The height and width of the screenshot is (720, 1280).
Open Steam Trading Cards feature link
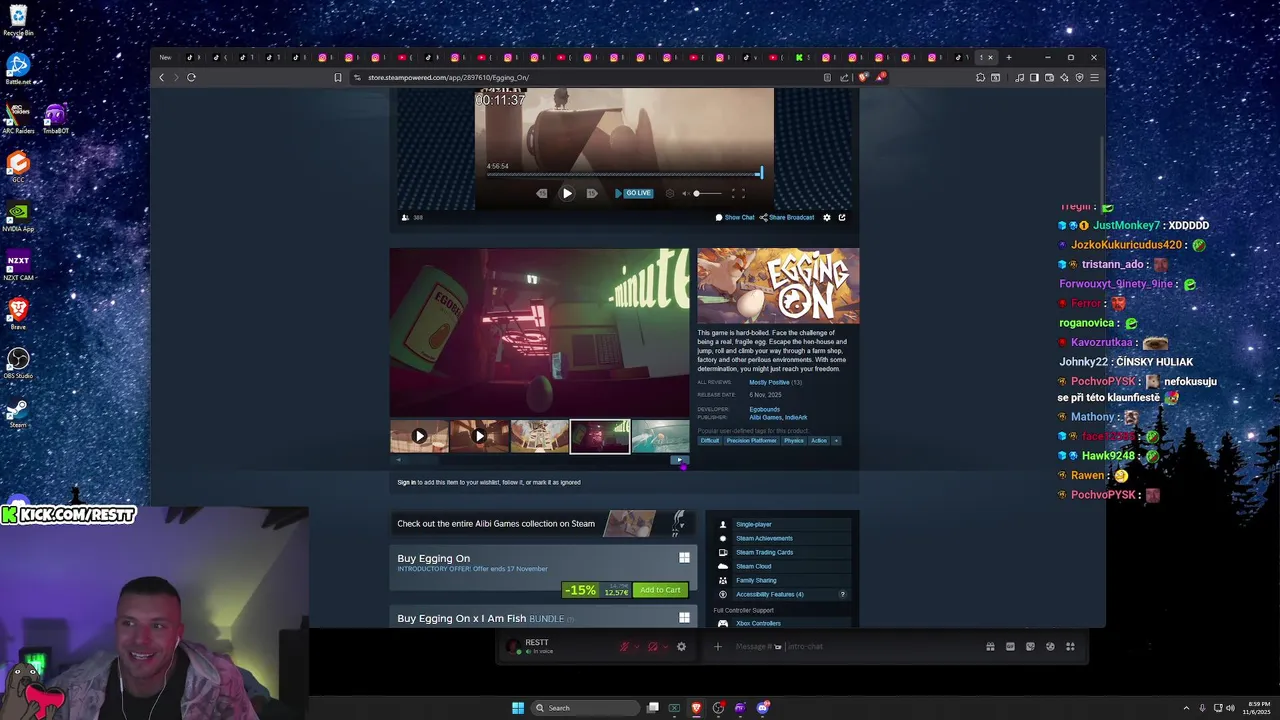pos(765,552)
